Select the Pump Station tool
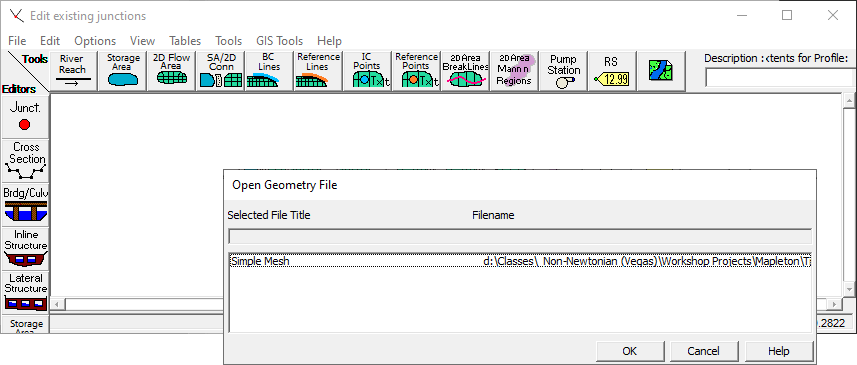This screenshot has width=857, height=365. click(563, 70)
